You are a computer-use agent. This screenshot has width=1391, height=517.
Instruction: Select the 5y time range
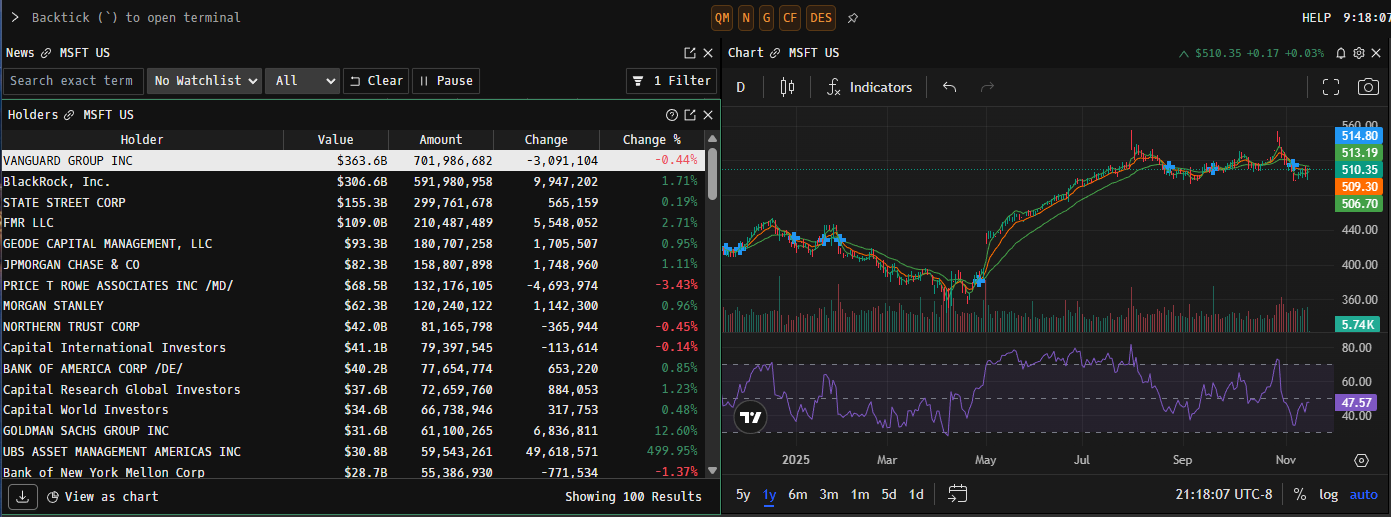click(743, 494)
